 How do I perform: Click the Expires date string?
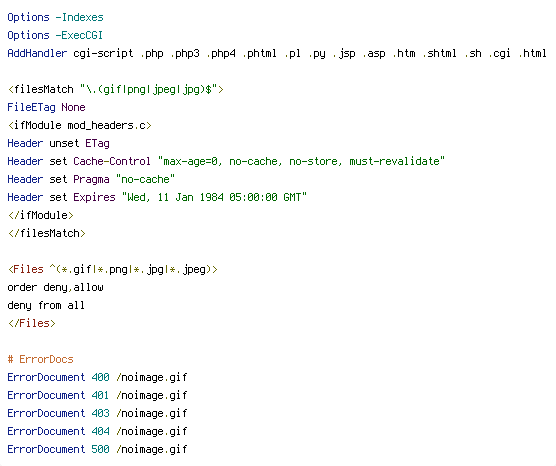coord(214,197)
